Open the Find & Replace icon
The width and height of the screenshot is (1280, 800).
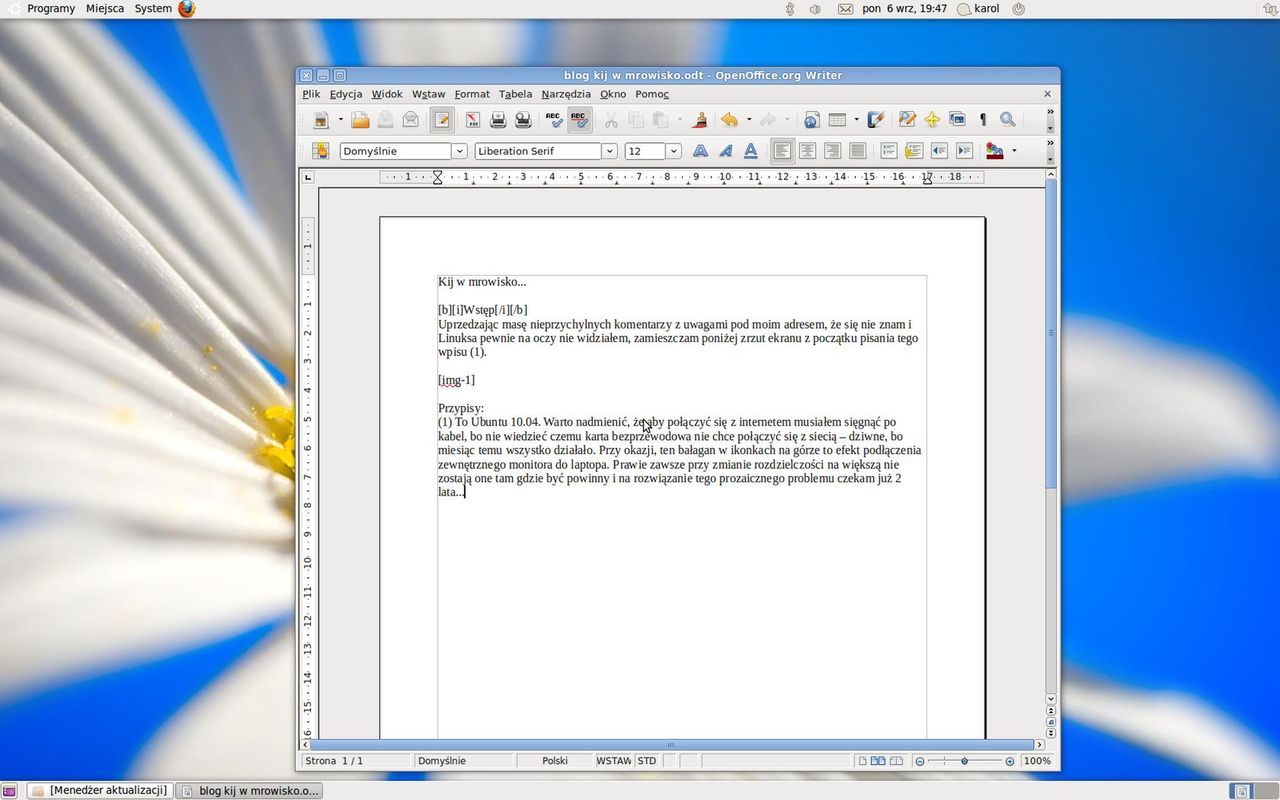907,120
